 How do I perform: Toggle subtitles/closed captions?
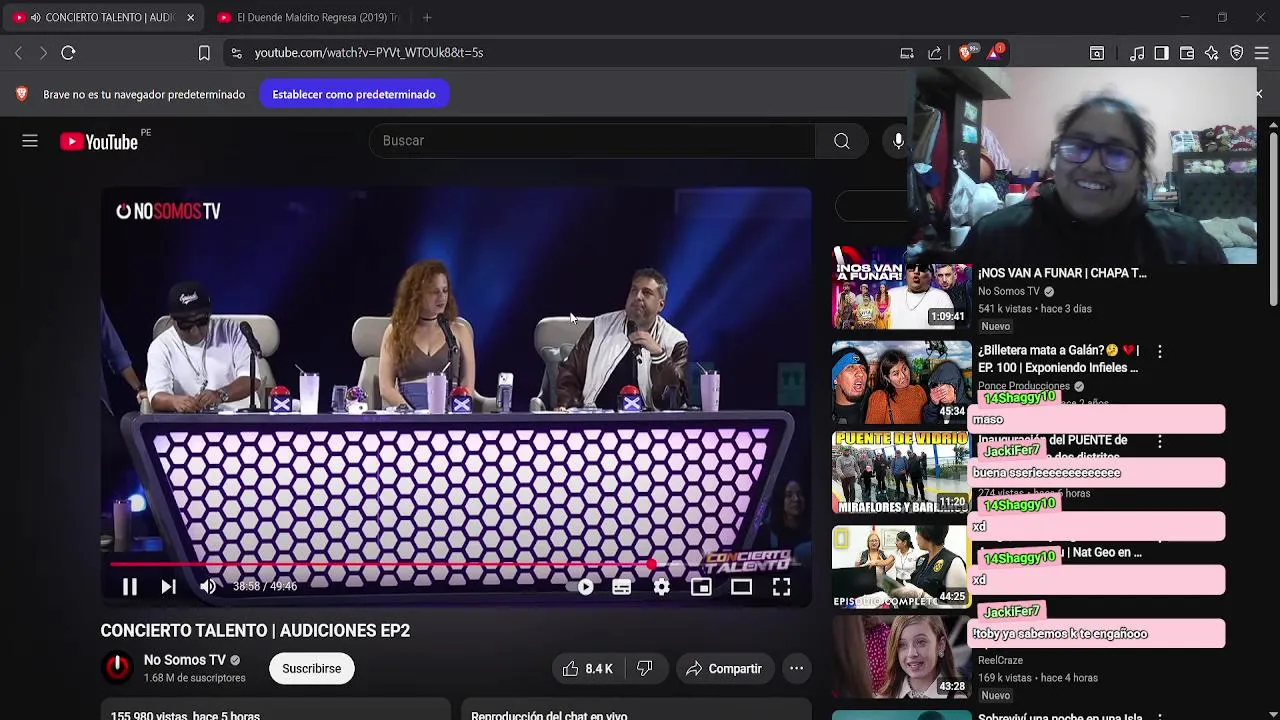point(622,587)
